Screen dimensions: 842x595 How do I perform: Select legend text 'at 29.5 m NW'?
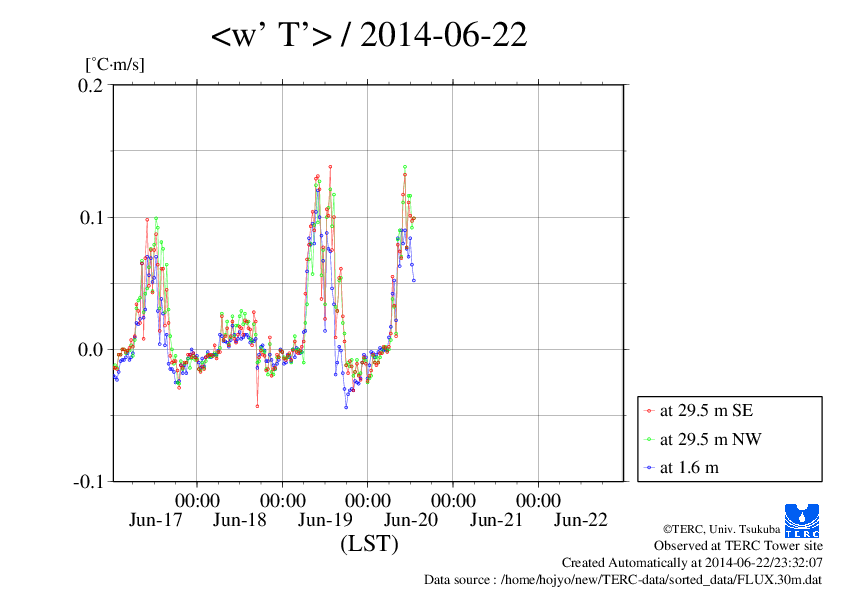click(x=710, y=439)
